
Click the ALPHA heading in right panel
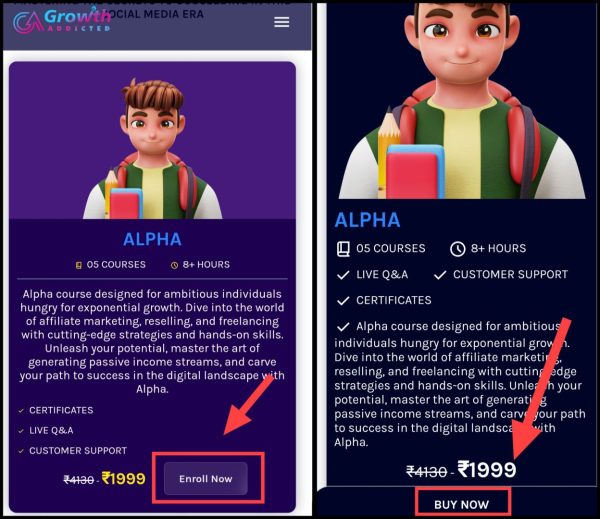(x=367, y=220)
